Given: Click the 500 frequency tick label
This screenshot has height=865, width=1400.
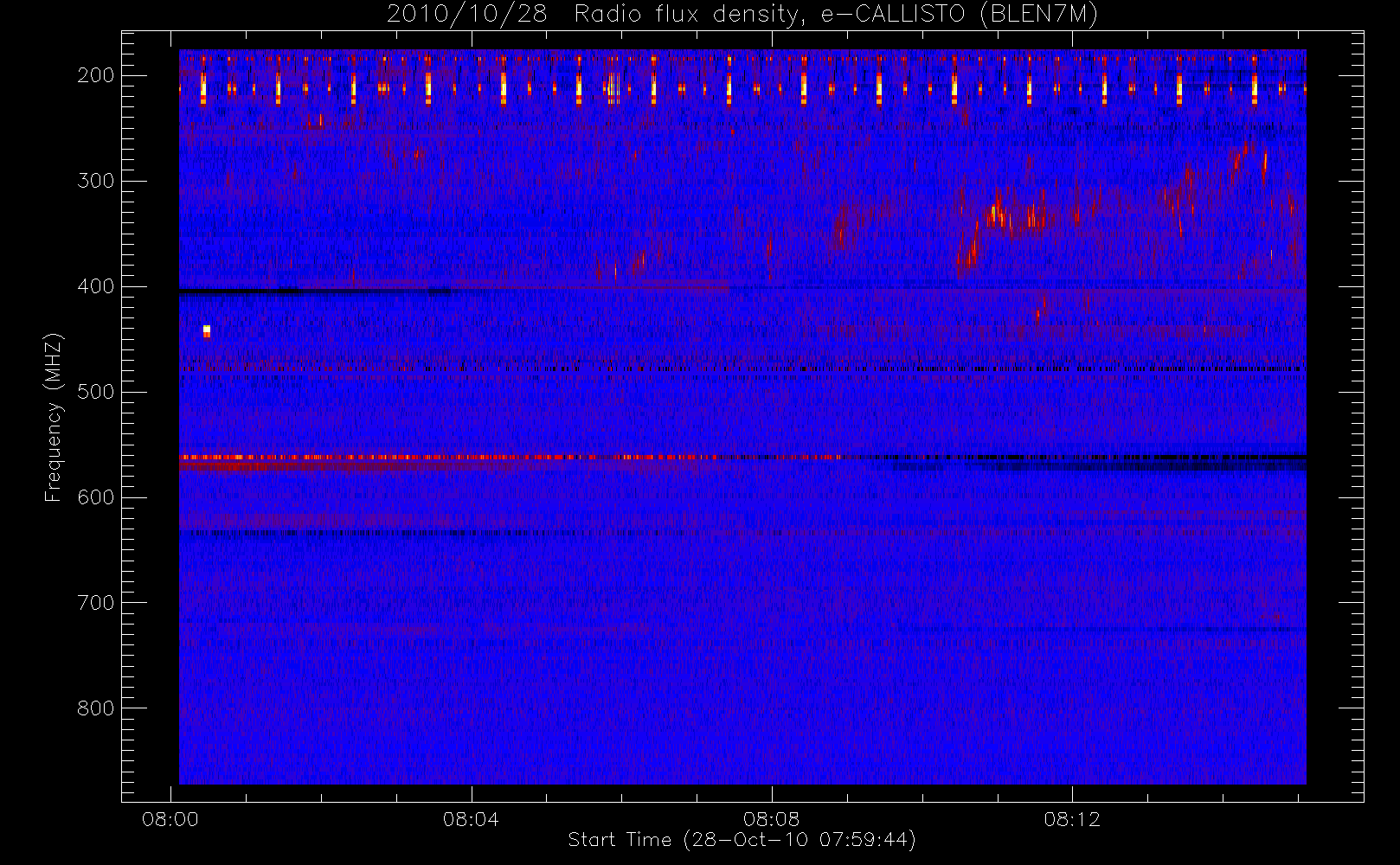Looking at the screenshot, I should click(x=96, y=392).
